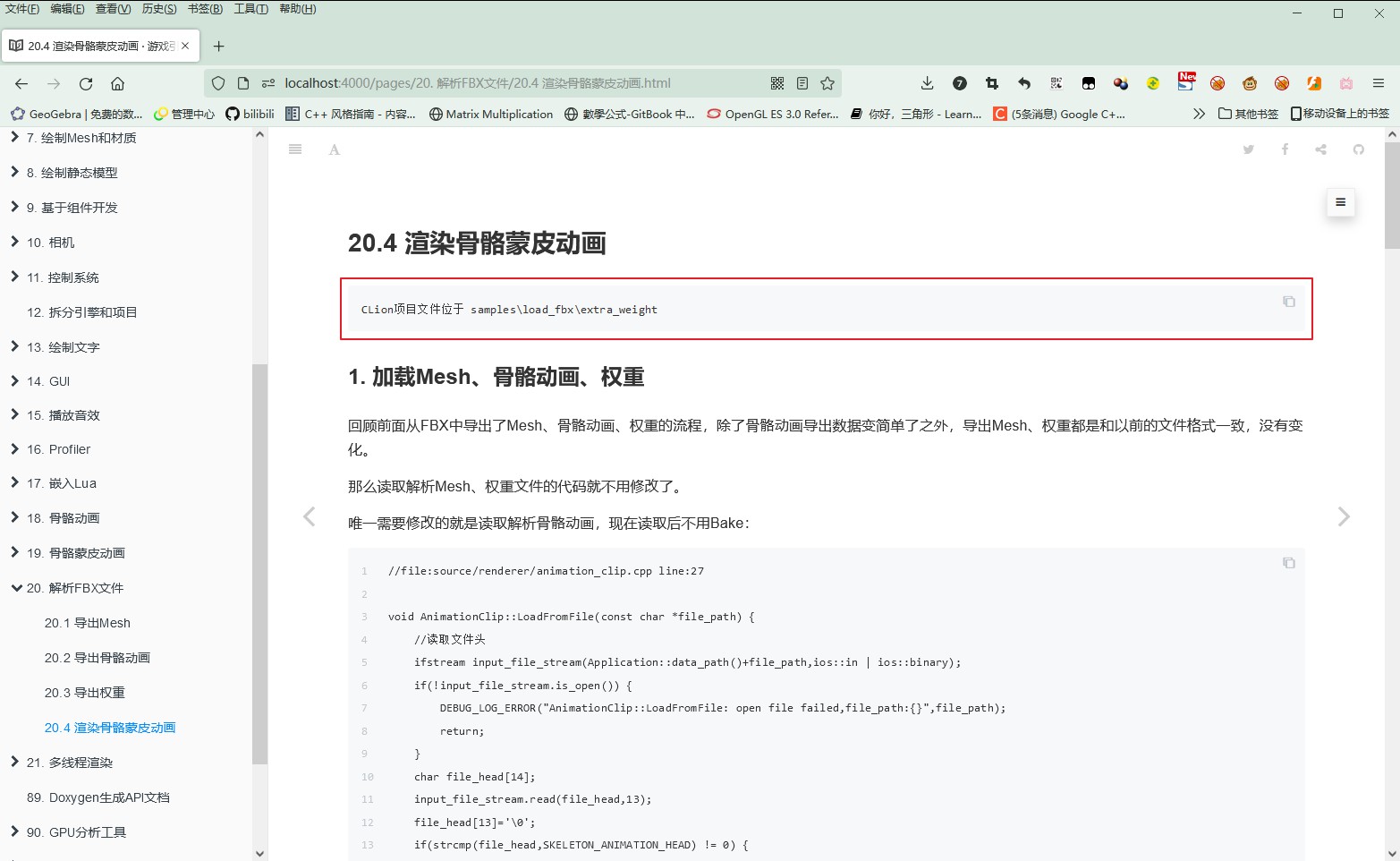This screenshot has width=1400, height=861.
Task: Open 12. 拆分引擎和项目 chapter
Action: point(81,312)
